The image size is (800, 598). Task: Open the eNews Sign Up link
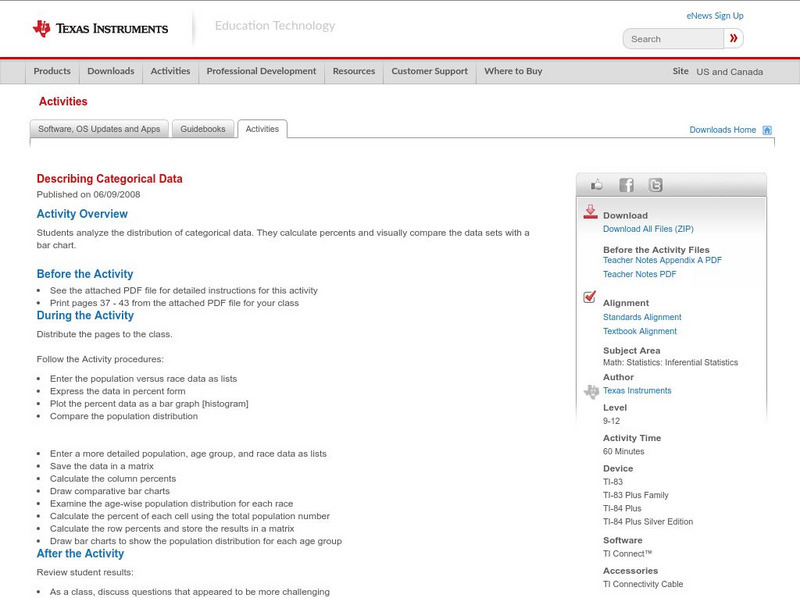click(x=715, y=16)
